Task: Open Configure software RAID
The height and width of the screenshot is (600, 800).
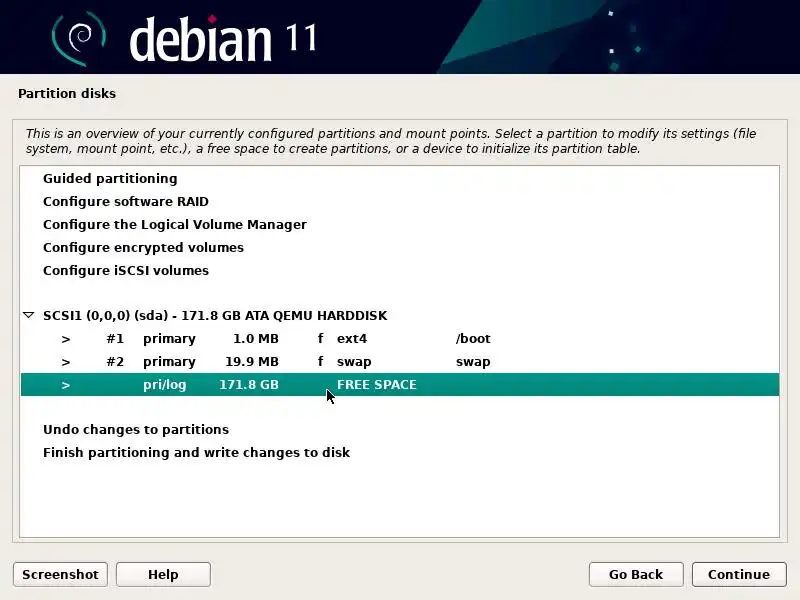Action: pos(126,202)
